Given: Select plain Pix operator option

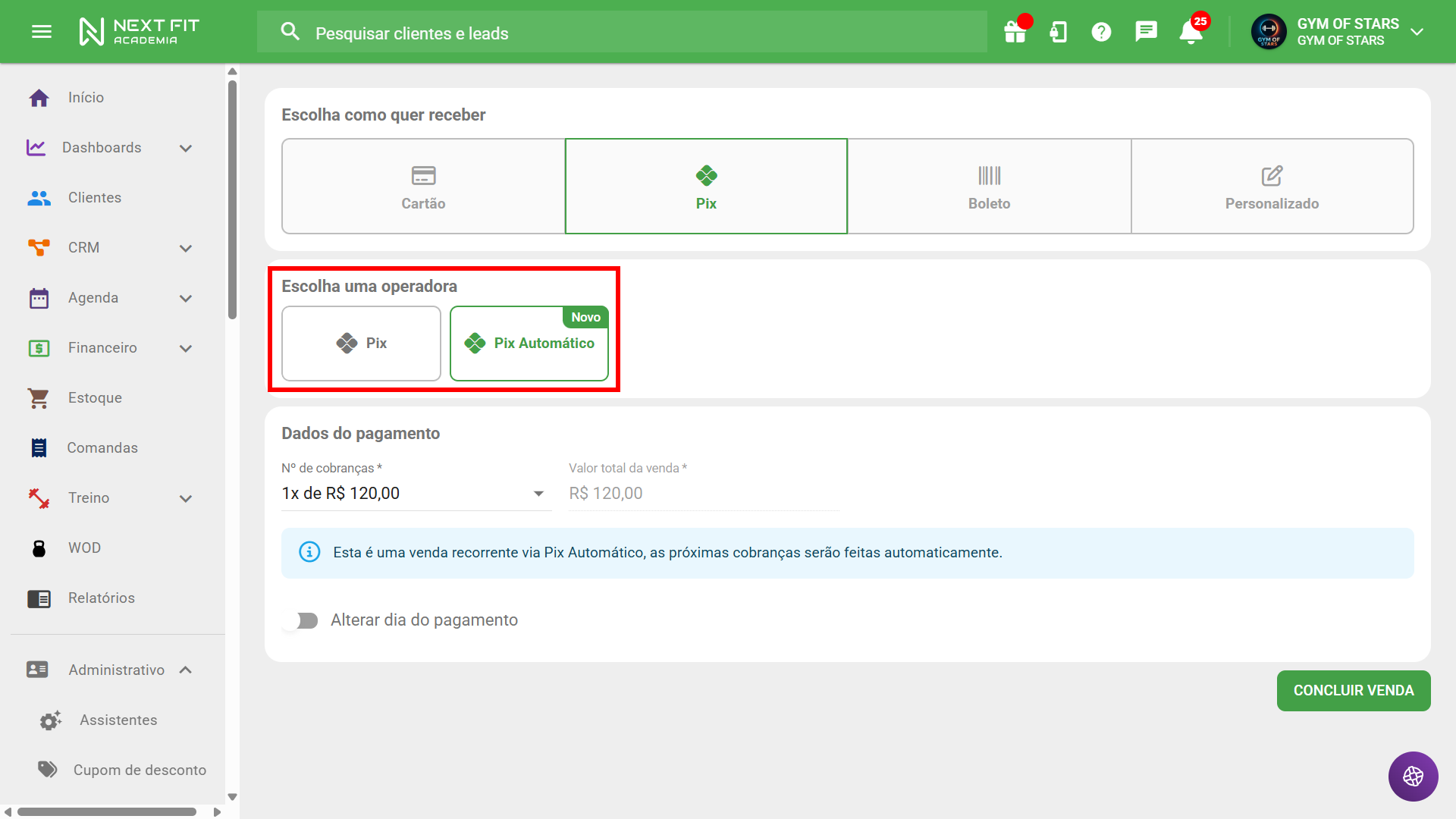Looking at the screenshot, I should [361, 344].
